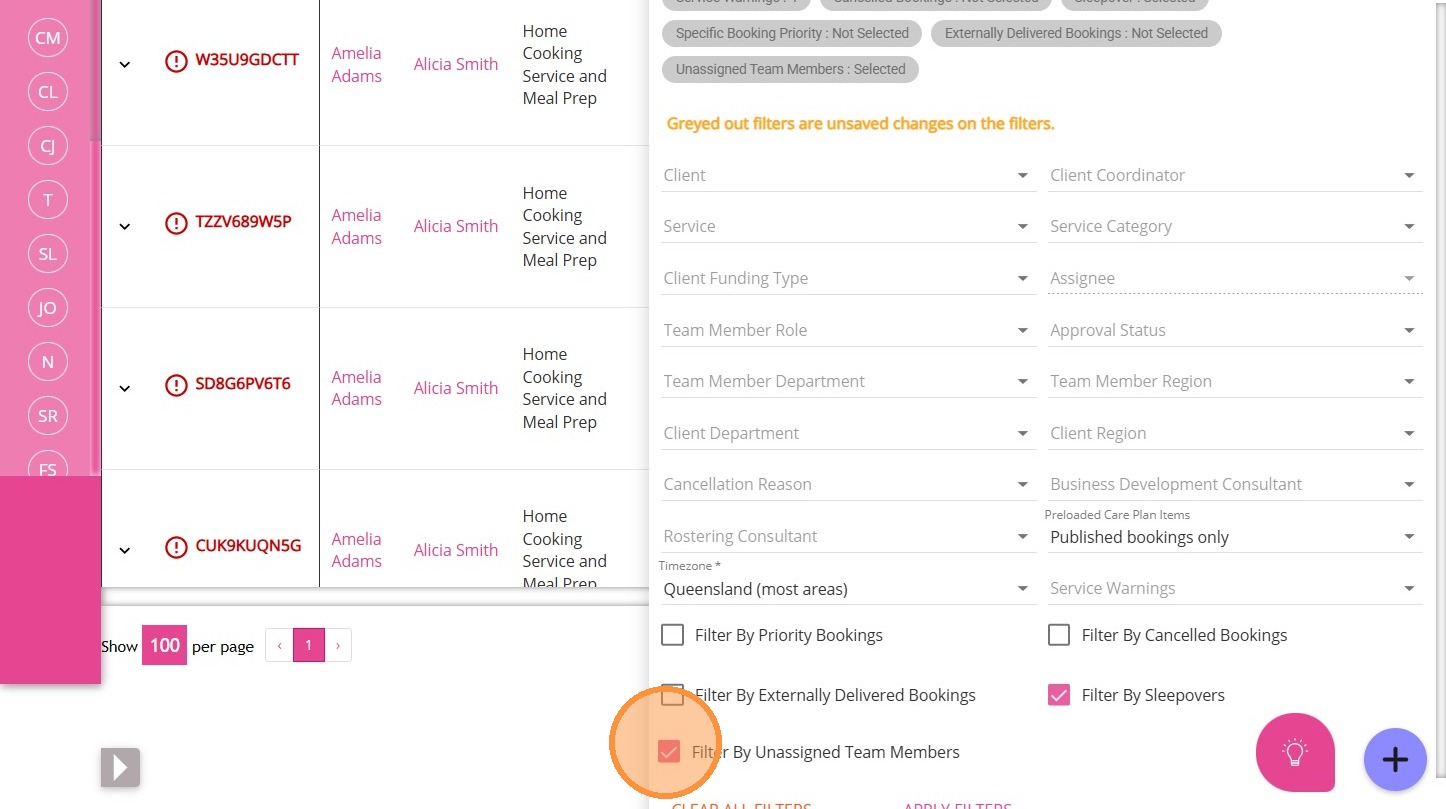Expand the TZZV689W5P booking row
The image size is (1446, 809).
125,226
